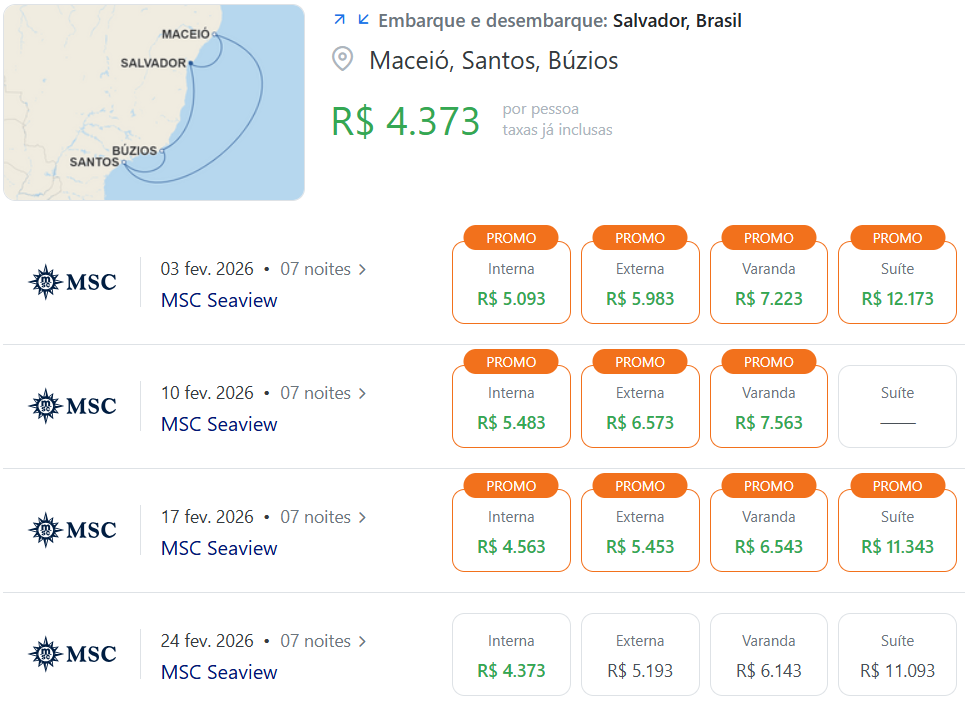965x701 pixels.
Task: Click the MSC logo for 03 fev. sailing
Action: pyautogui.click(x=73, y=282)
